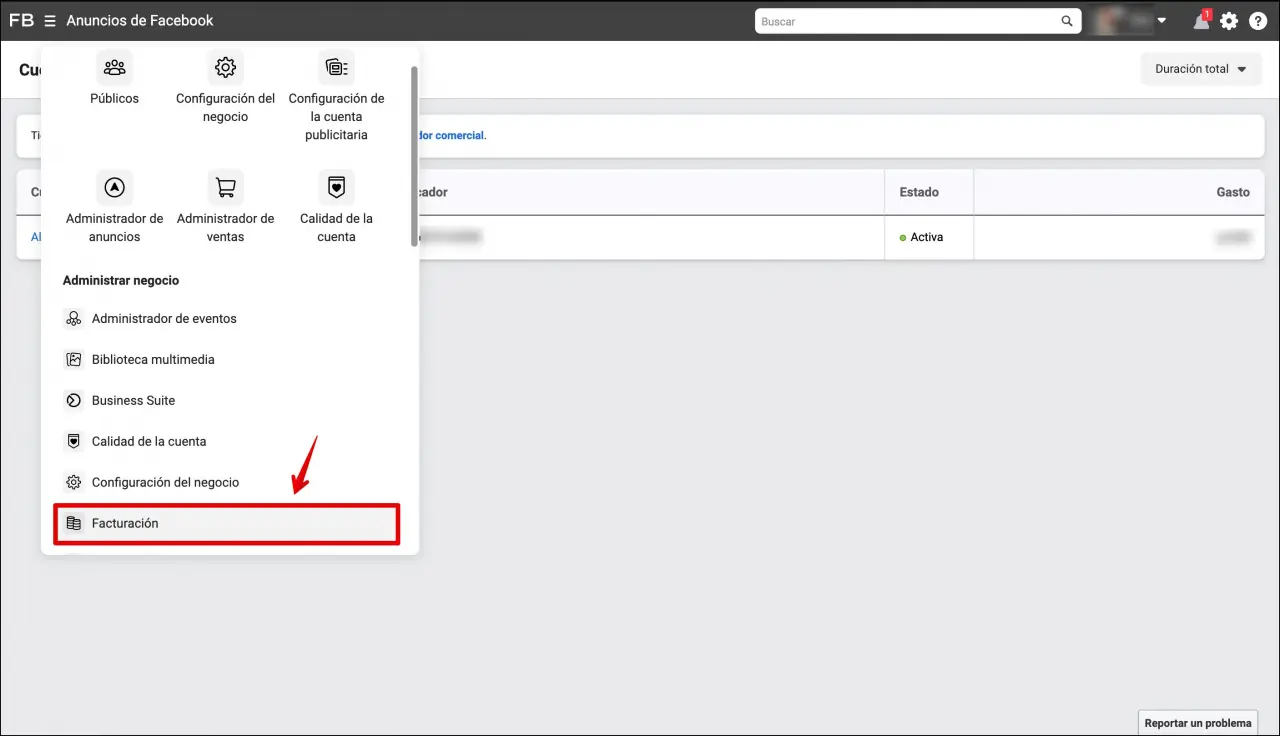This screenshot has width=1280, height=736.
Task: Click Configuración del negocio list gear icon
Action: coord(73,483)
